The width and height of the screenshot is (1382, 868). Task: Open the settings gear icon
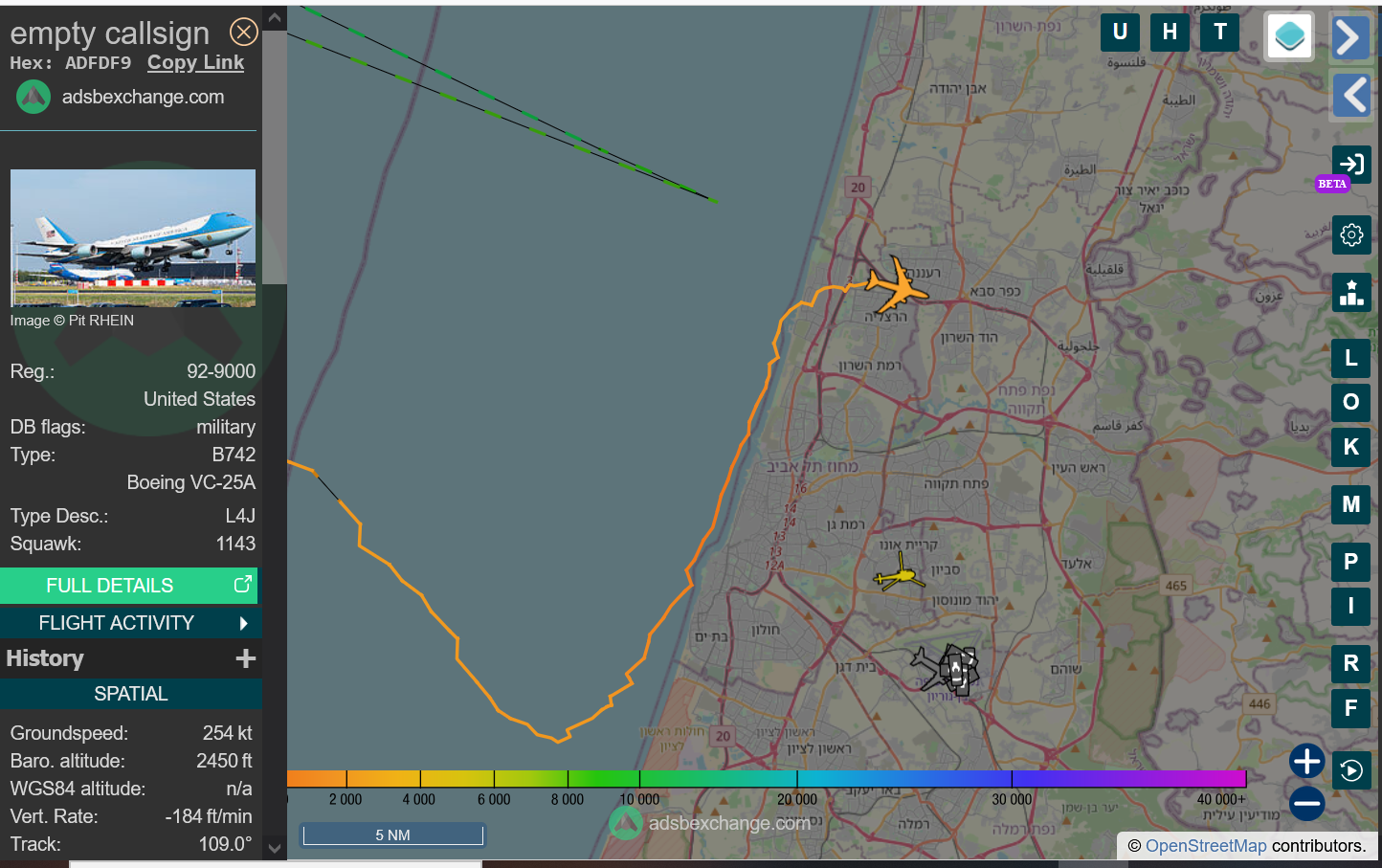coord(1350,234)
